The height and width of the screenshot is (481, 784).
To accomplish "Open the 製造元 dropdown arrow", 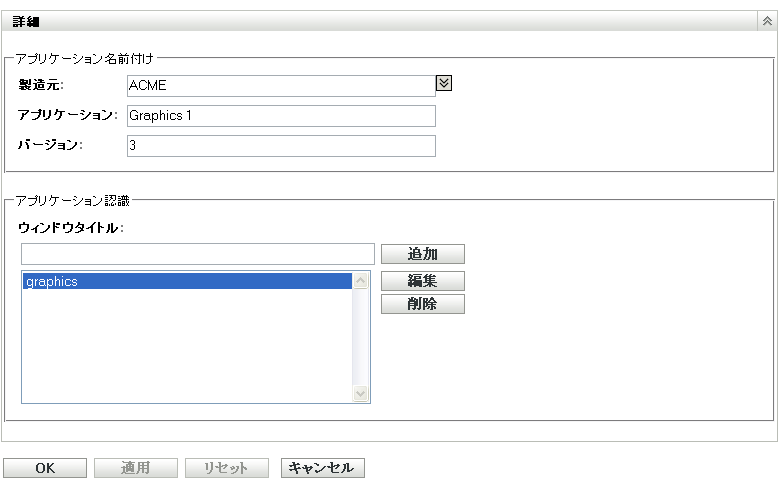I will point(444,84).
